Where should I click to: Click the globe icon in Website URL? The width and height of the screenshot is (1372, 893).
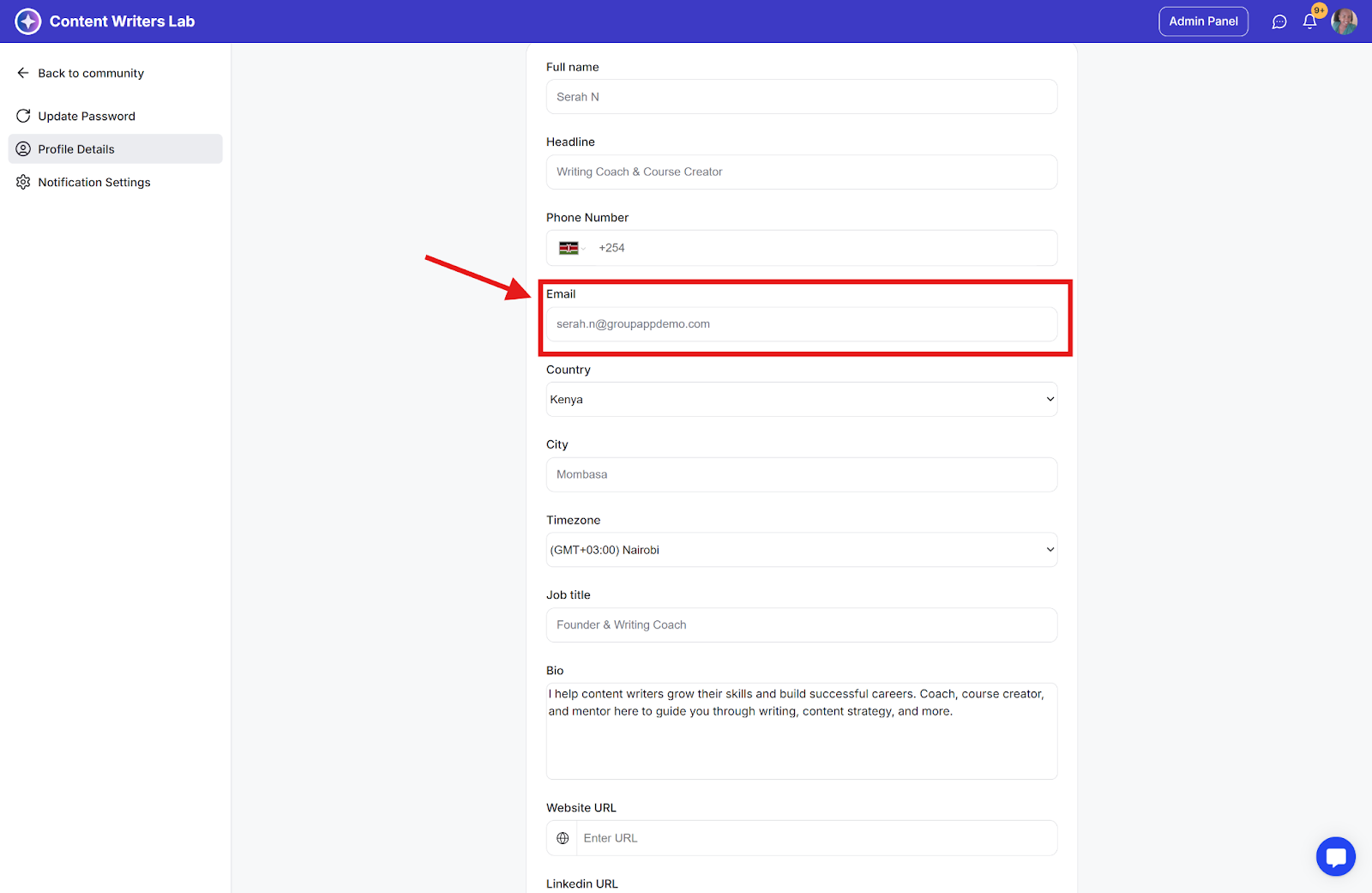(563, 838)
